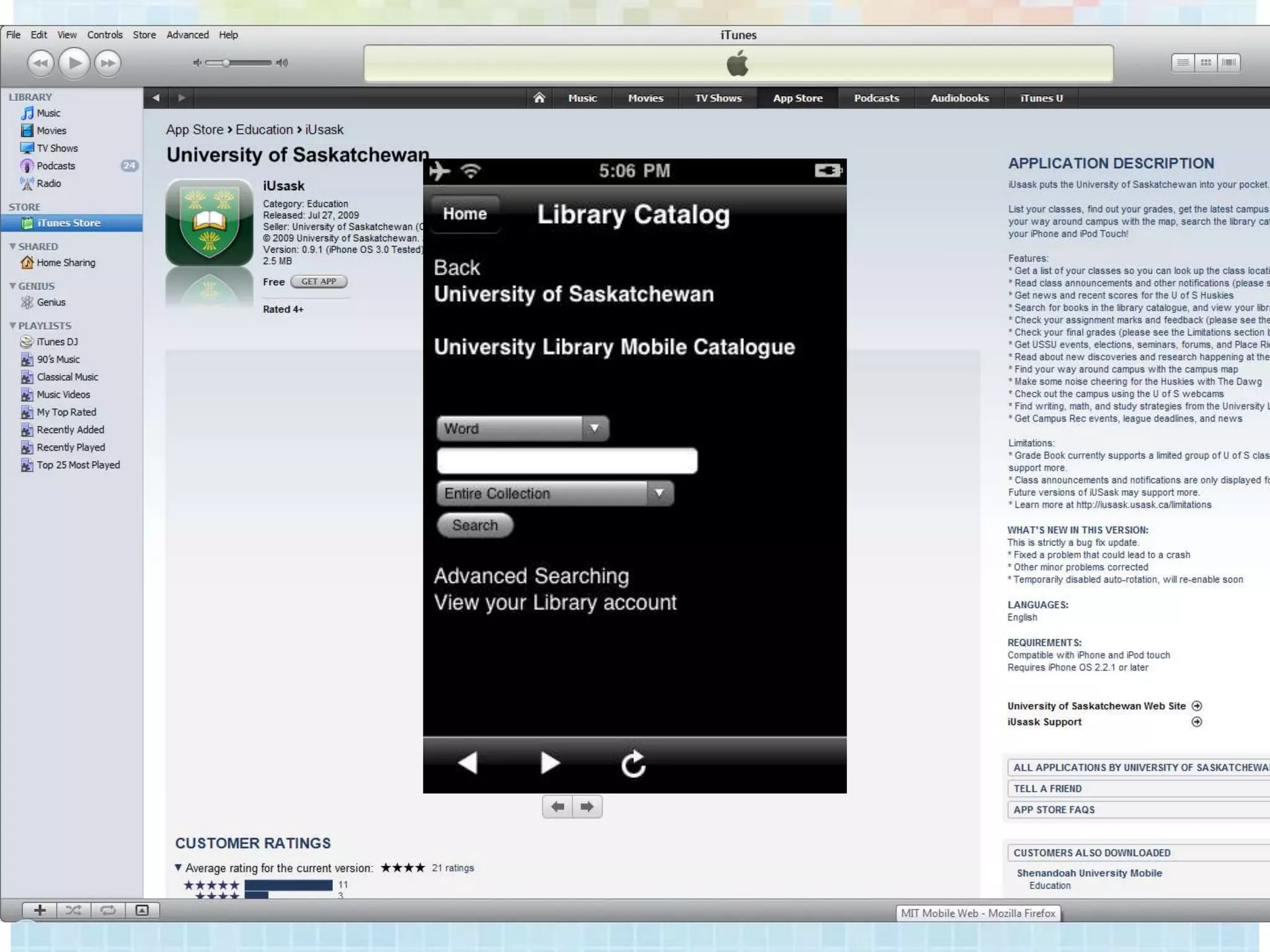Switch to the Podcasts store tab
1270x952 pixels.
pyautogui.click(x=876, y=98)
